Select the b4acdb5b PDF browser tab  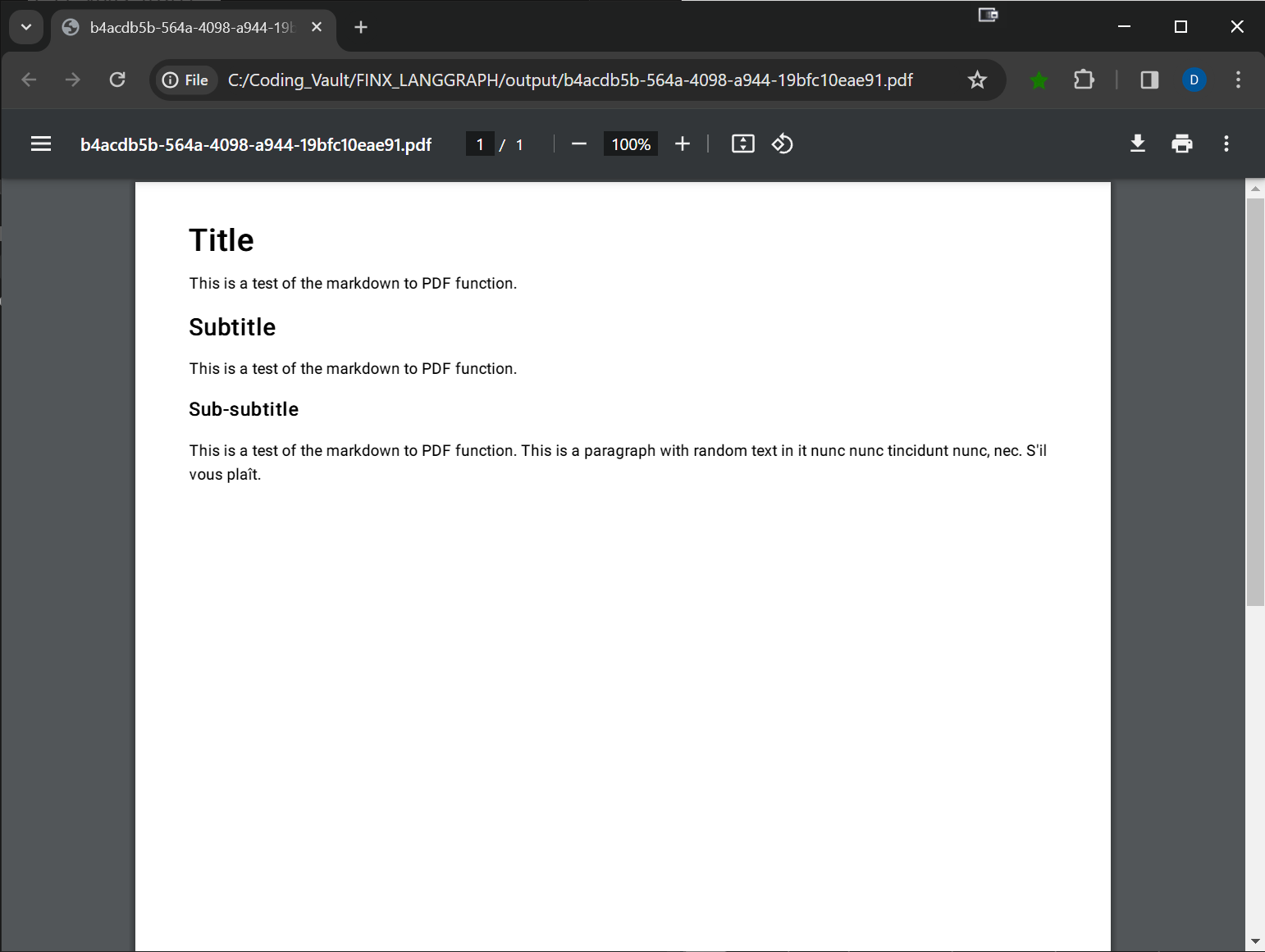point(189,28)
